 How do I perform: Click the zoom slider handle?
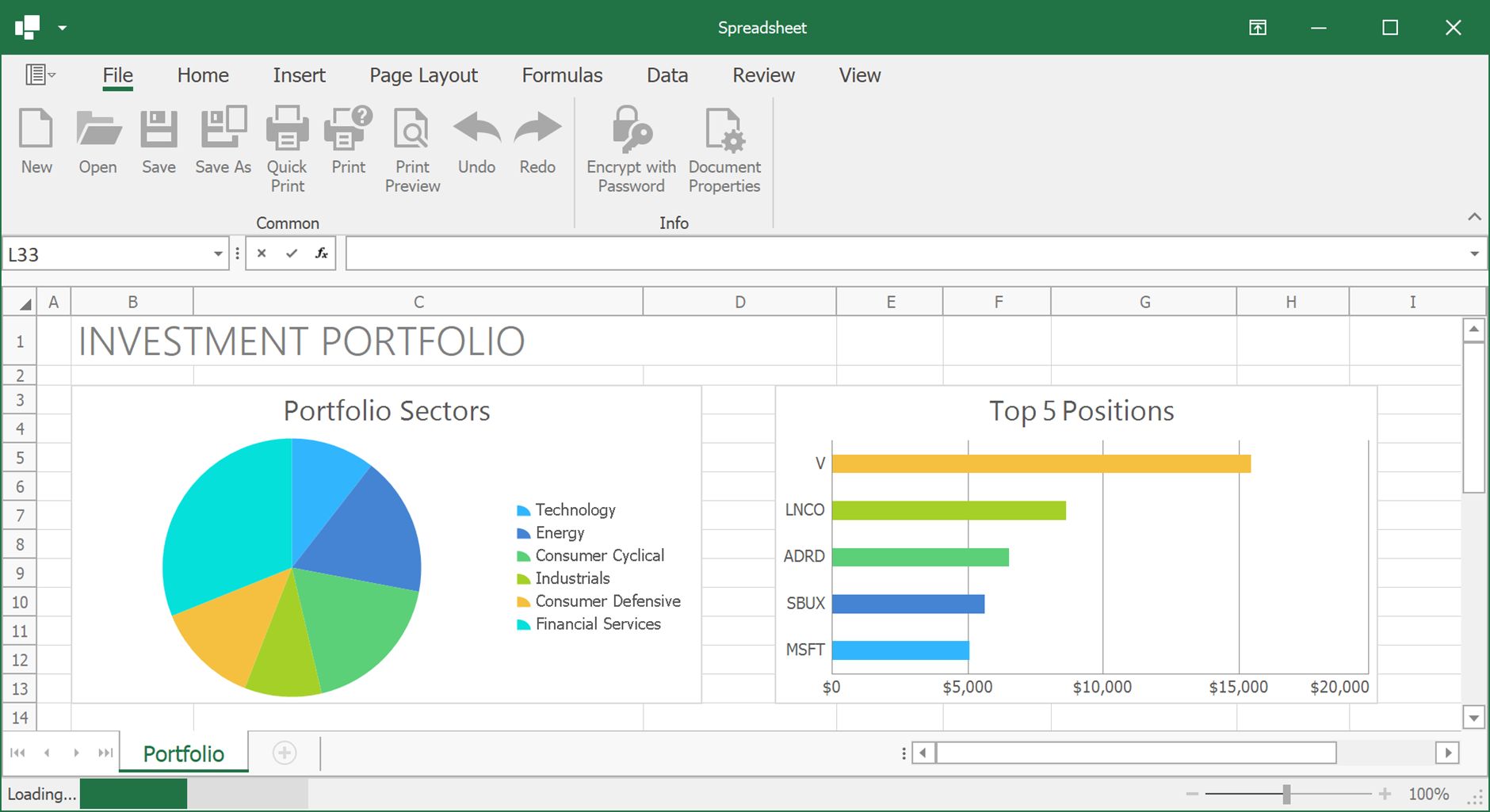point(1286,794)
